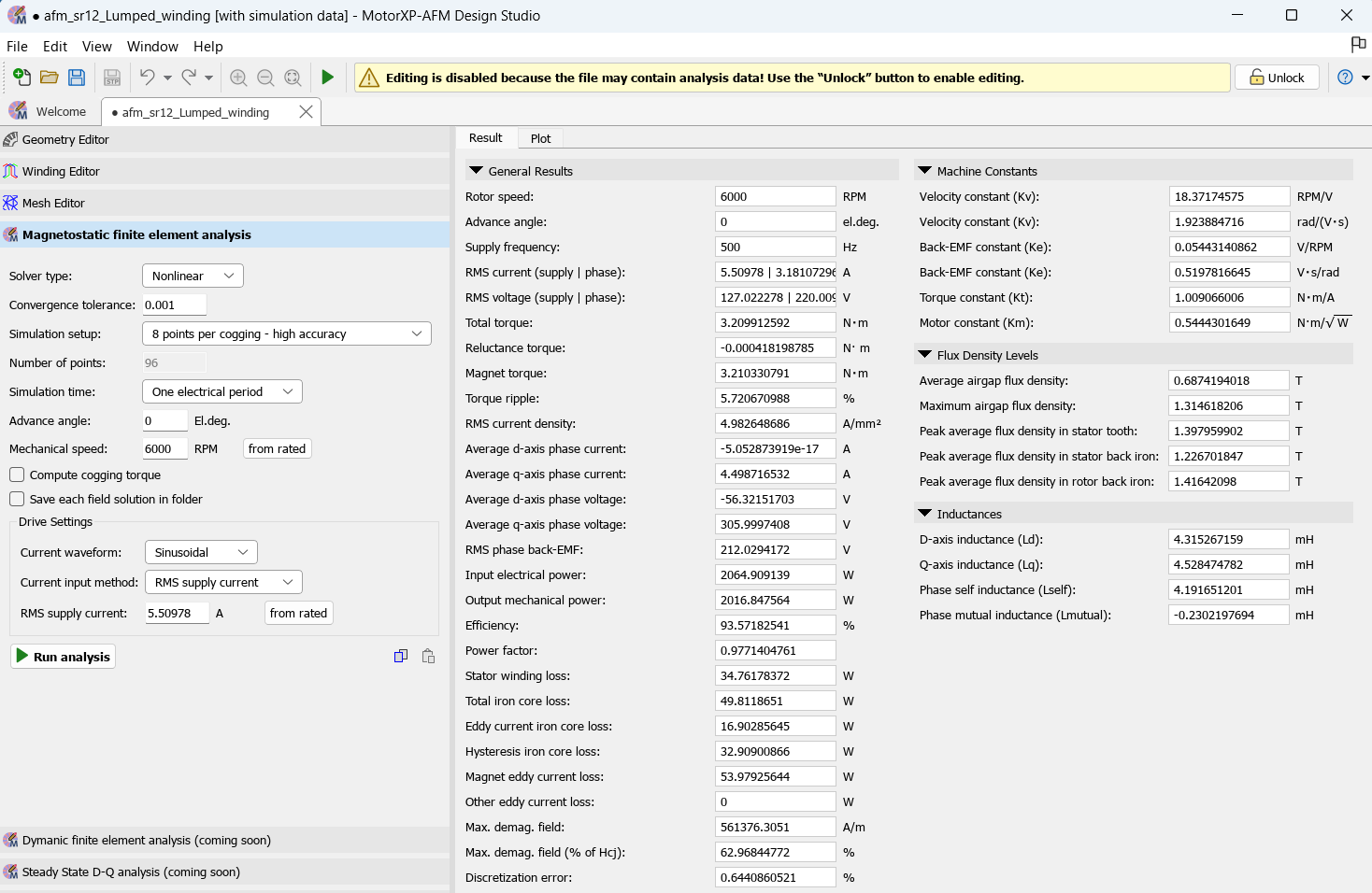Copy analysis settings with the copy icon
Viewport: 1372px width, 893px height.
pos(401,657)
